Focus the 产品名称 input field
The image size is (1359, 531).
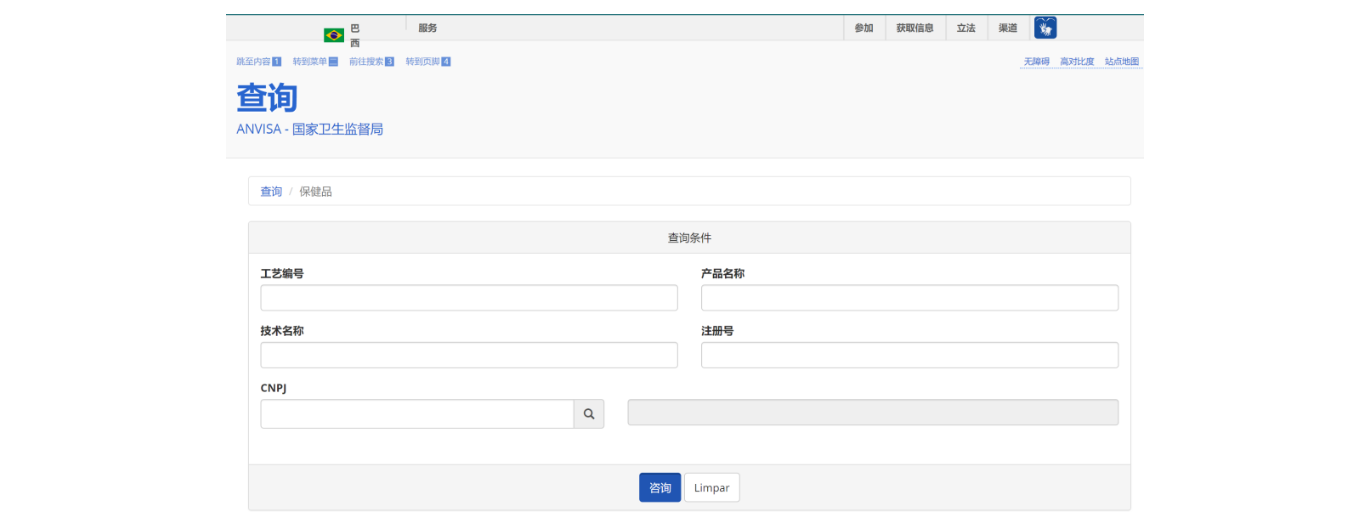[909, 298]
